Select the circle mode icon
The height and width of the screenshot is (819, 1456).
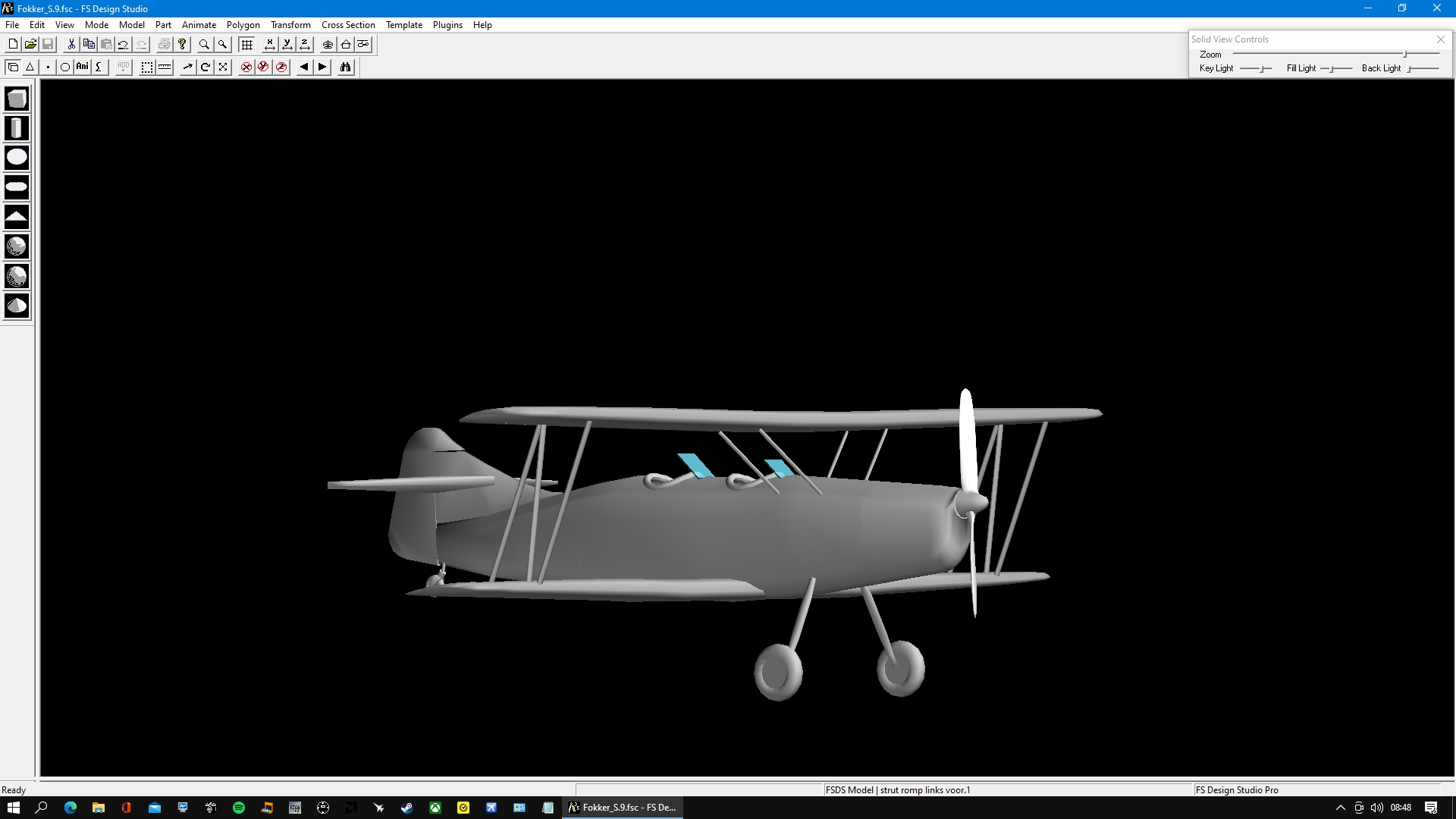click(65, 67)
